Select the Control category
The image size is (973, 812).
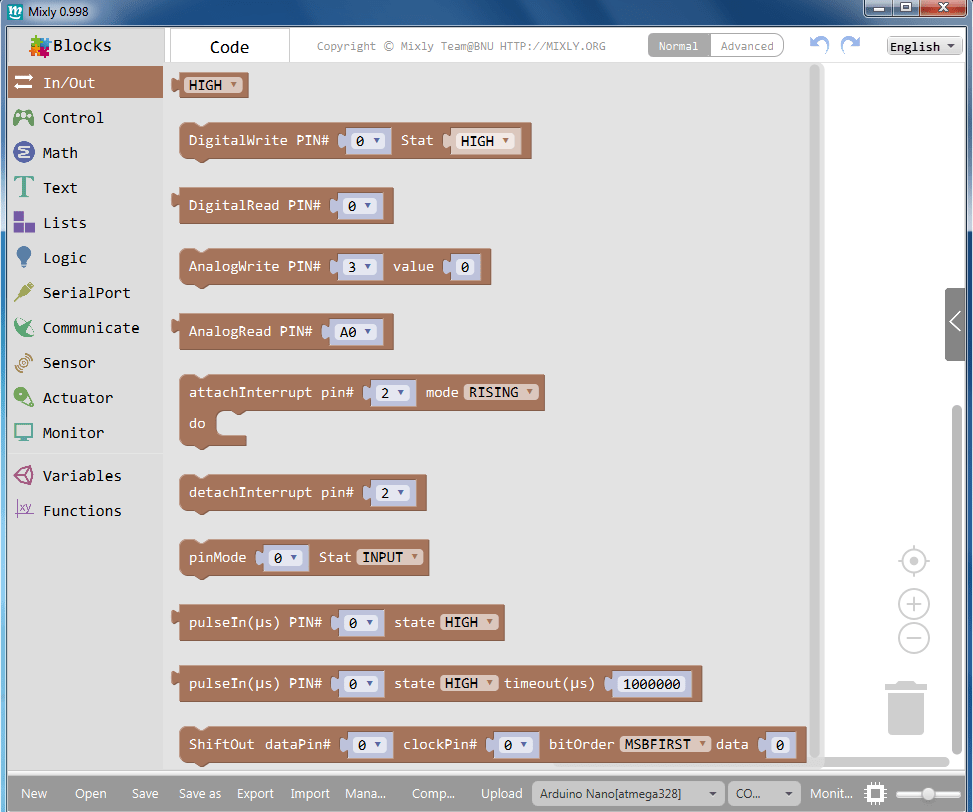click(x=86, y=117)
